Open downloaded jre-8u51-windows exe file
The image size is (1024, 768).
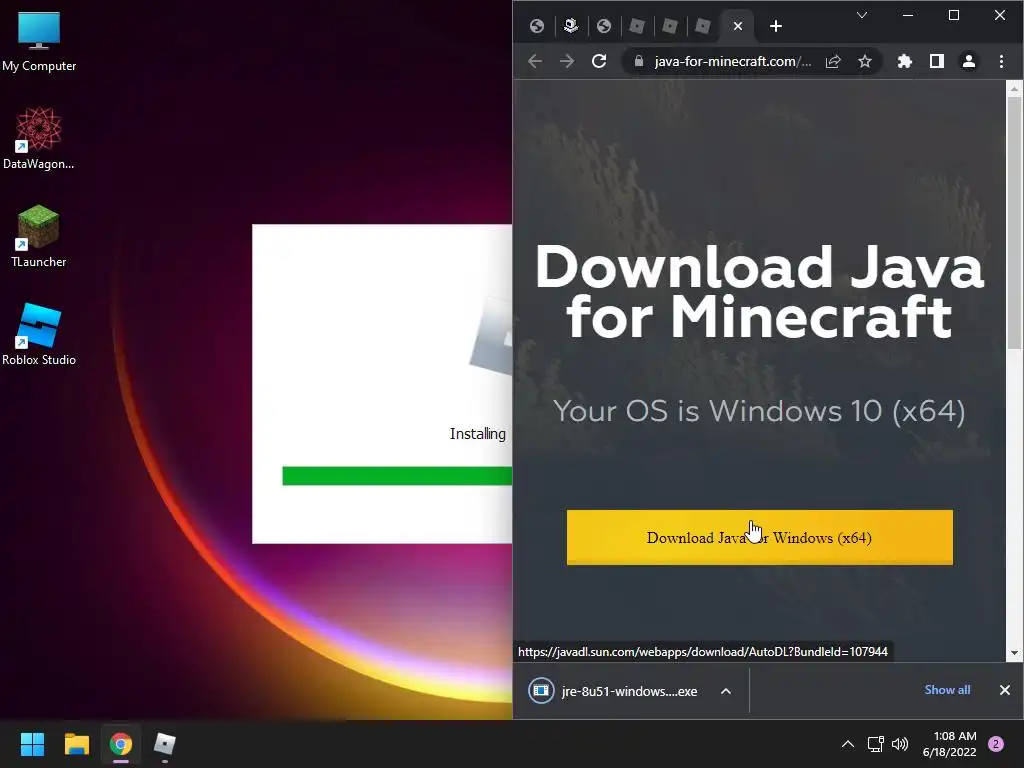(x=614, y=691)
